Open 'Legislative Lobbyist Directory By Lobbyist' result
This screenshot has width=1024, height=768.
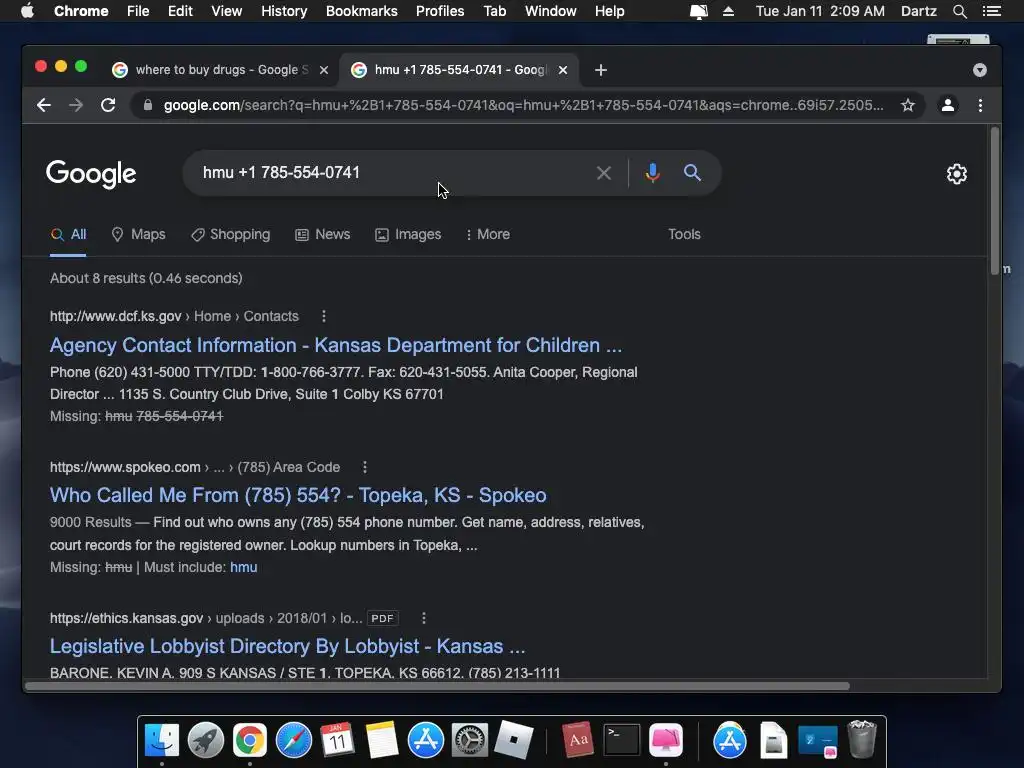pos(287,646)
